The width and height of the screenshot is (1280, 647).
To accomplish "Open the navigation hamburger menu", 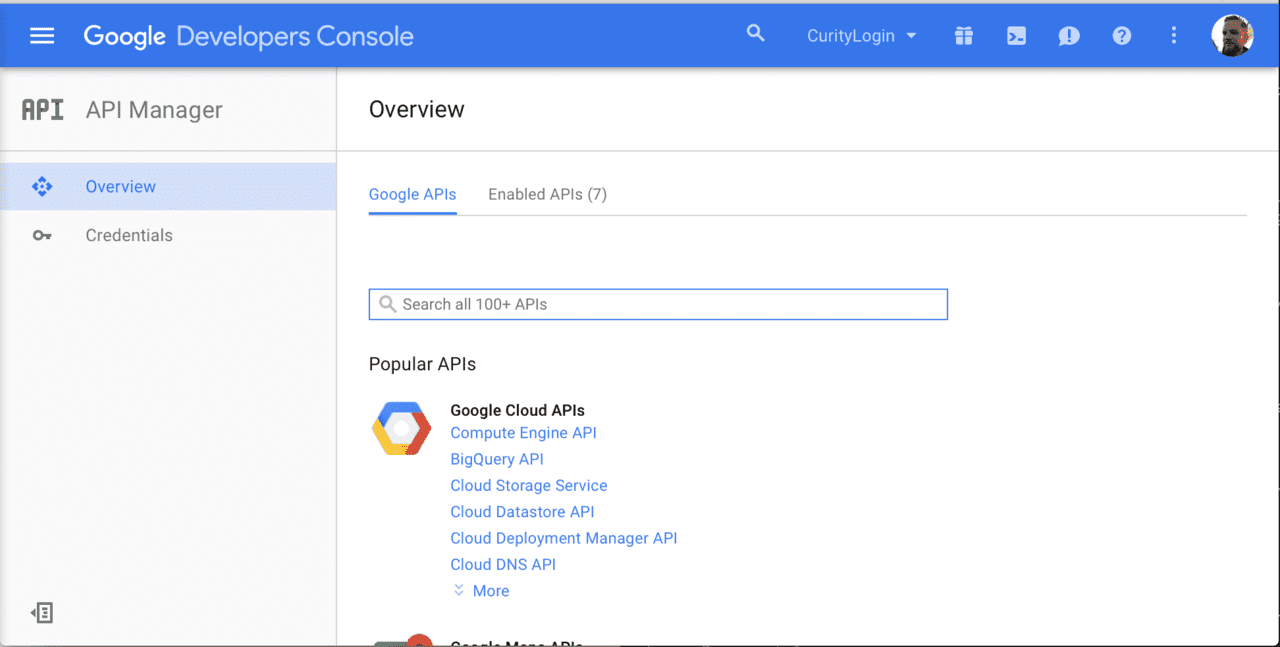I will [x=41, y=35].
